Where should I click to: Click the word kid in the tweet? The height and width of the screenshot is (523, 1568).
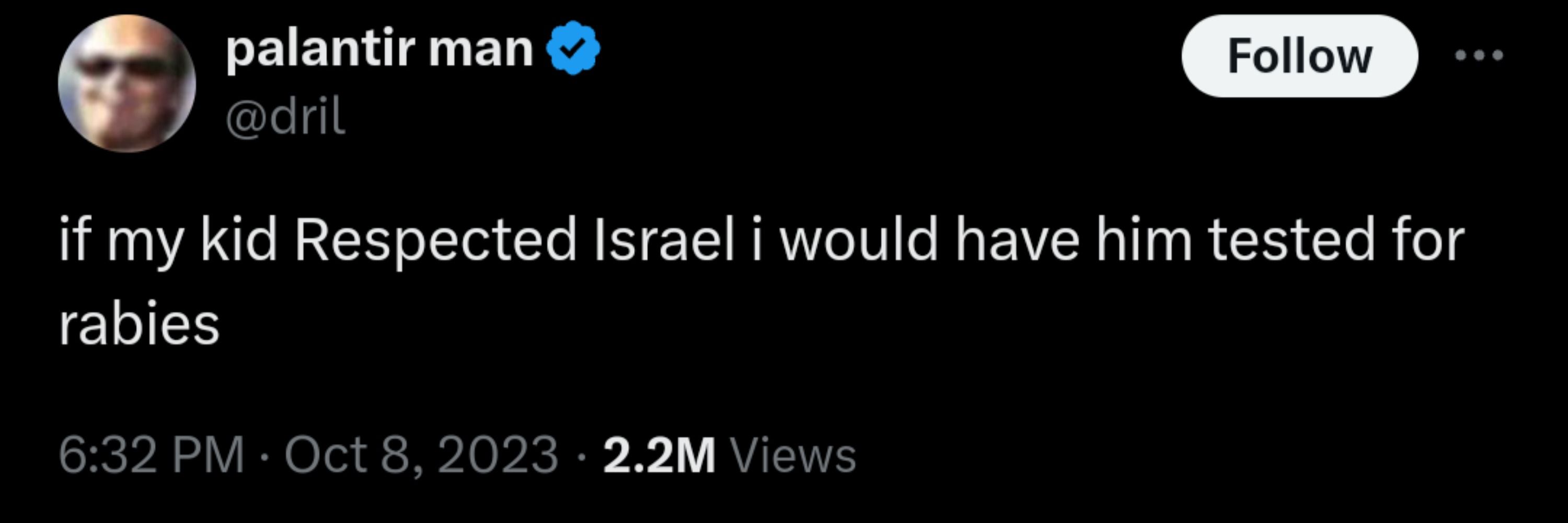239,240
